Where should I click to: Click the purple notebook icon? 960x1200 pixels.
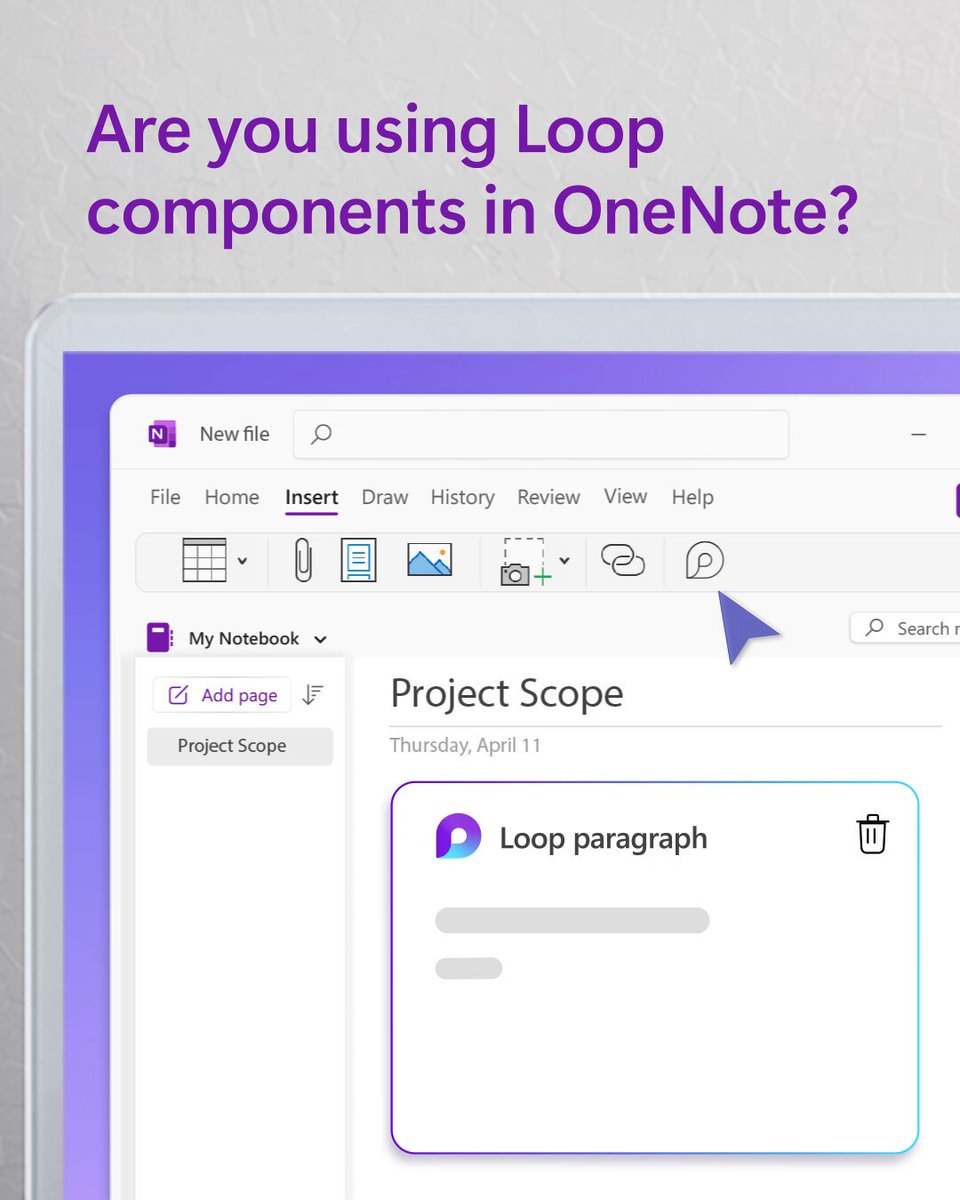click(x=159, y=638)
